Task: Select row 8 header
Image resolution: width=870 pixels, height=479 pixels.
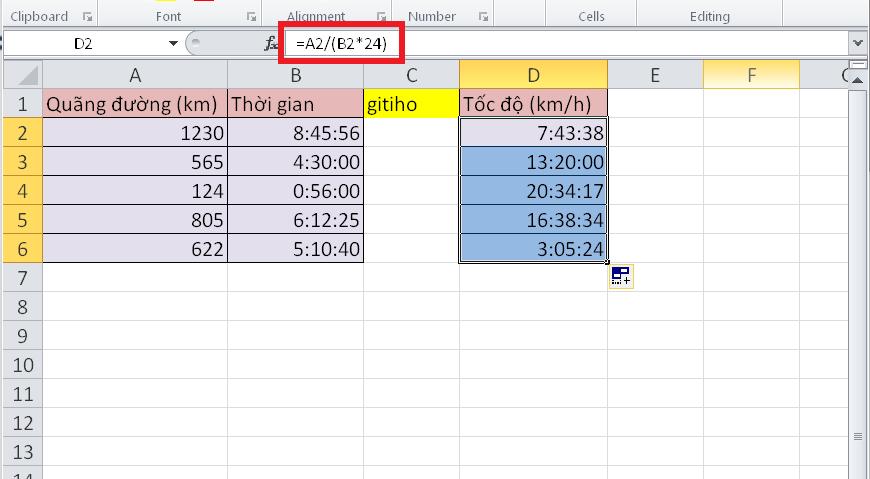Action: pos(23,306)
